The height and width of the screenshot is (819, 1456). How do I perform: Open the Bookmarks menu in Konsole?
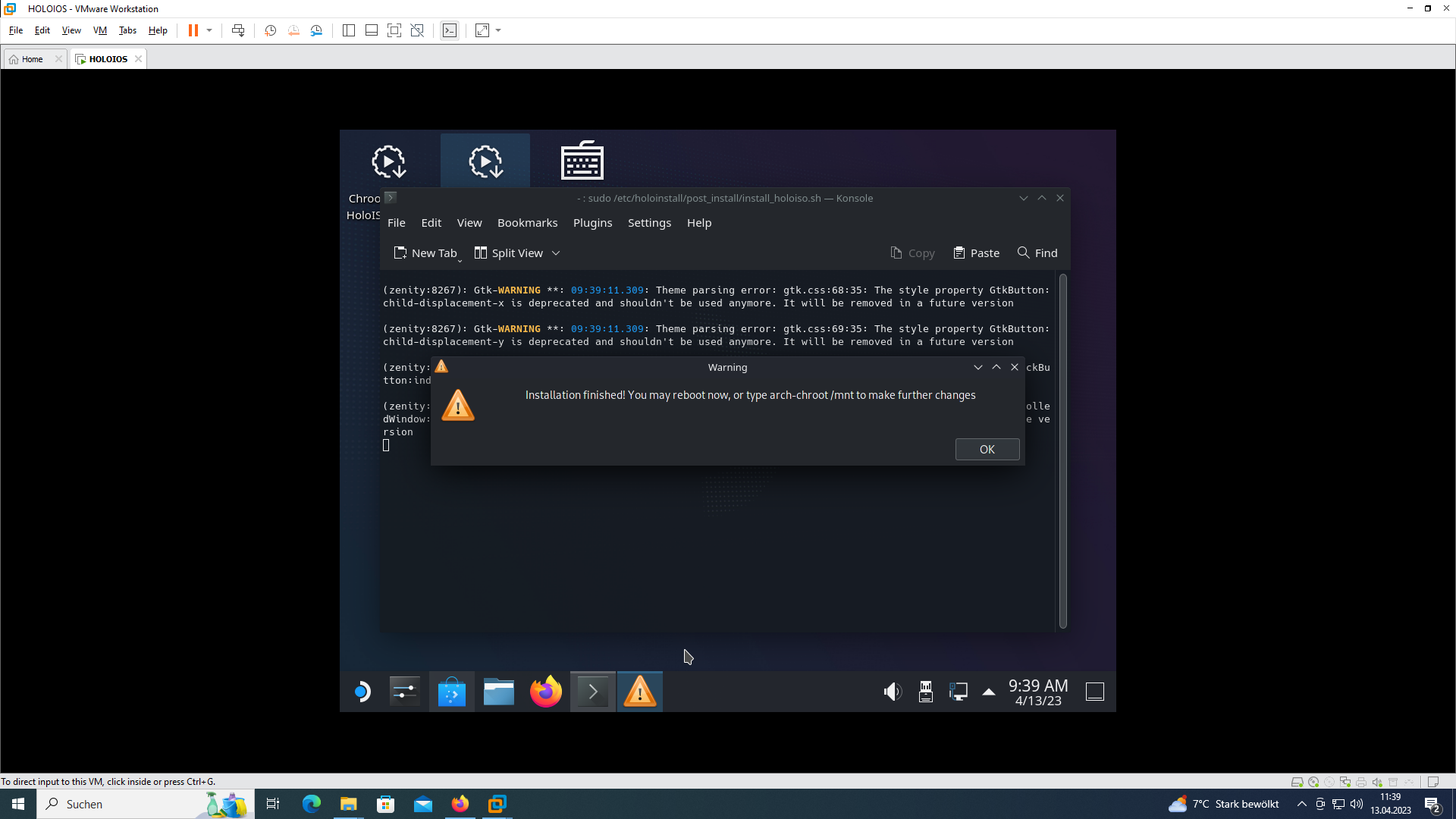pyautogui.click(x=527, y=222)
